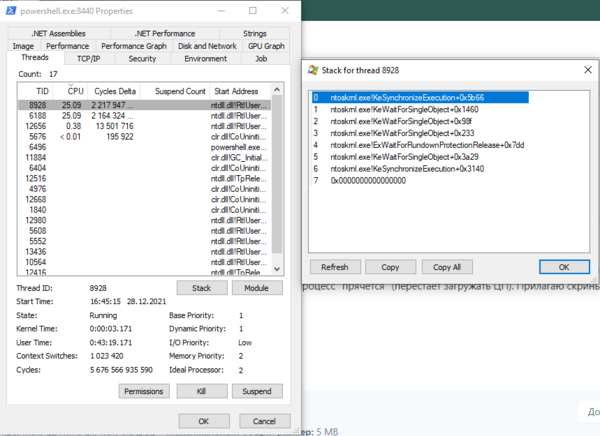Open thread Permissions

pyautogui.click(x=144, y=391)
